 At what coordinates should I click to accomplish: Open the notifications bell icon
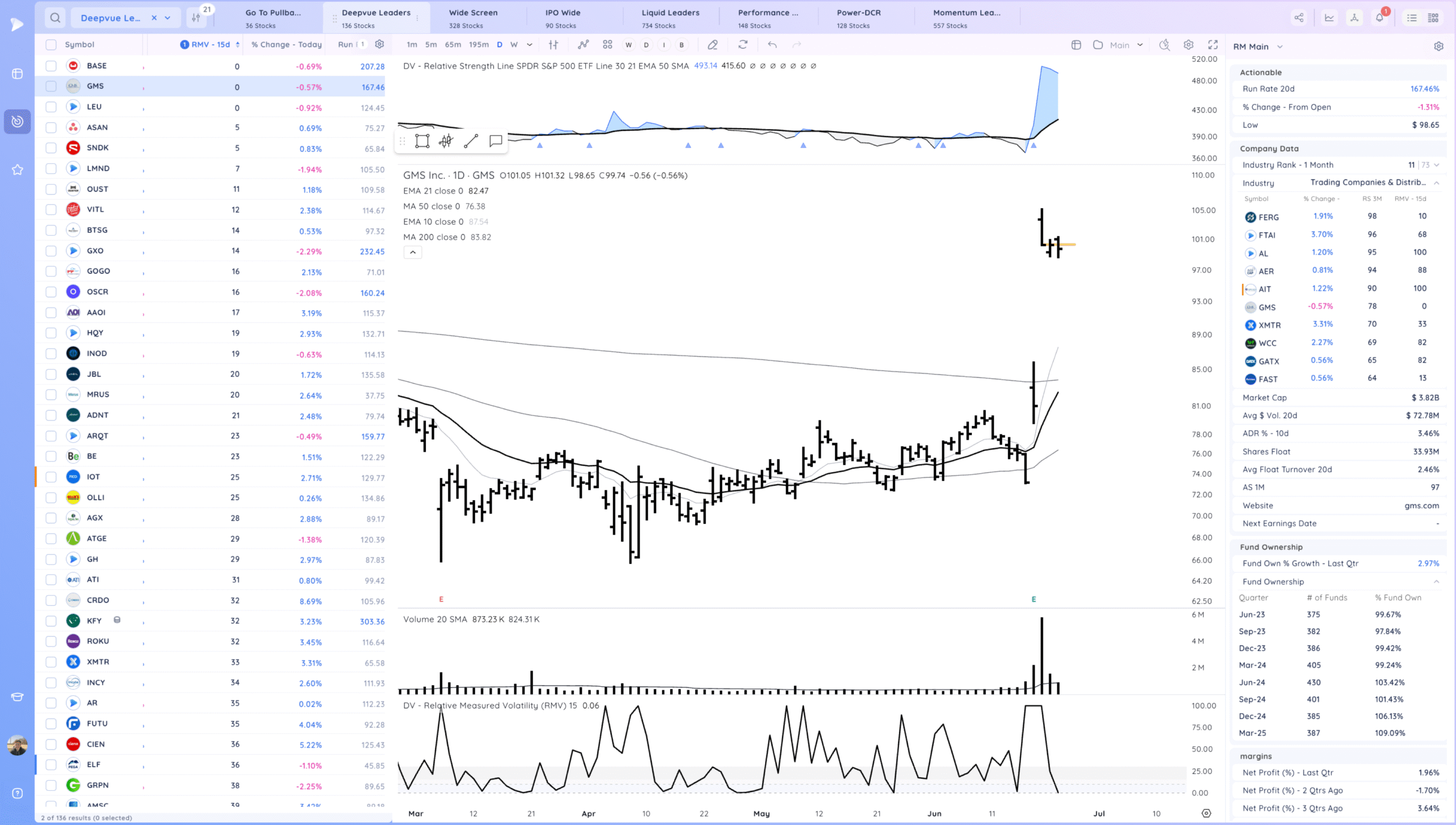coord(1379,18)
